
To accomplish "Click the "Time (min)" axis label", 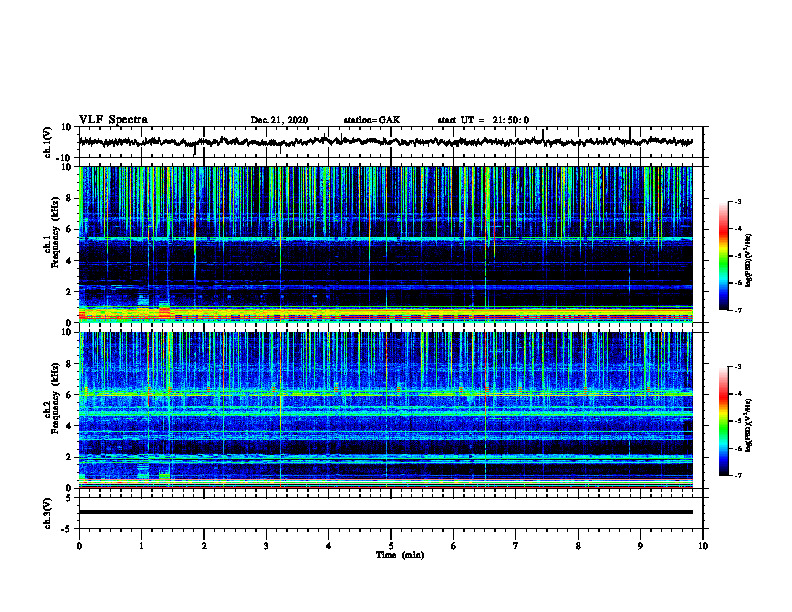I will pos(400,555).
